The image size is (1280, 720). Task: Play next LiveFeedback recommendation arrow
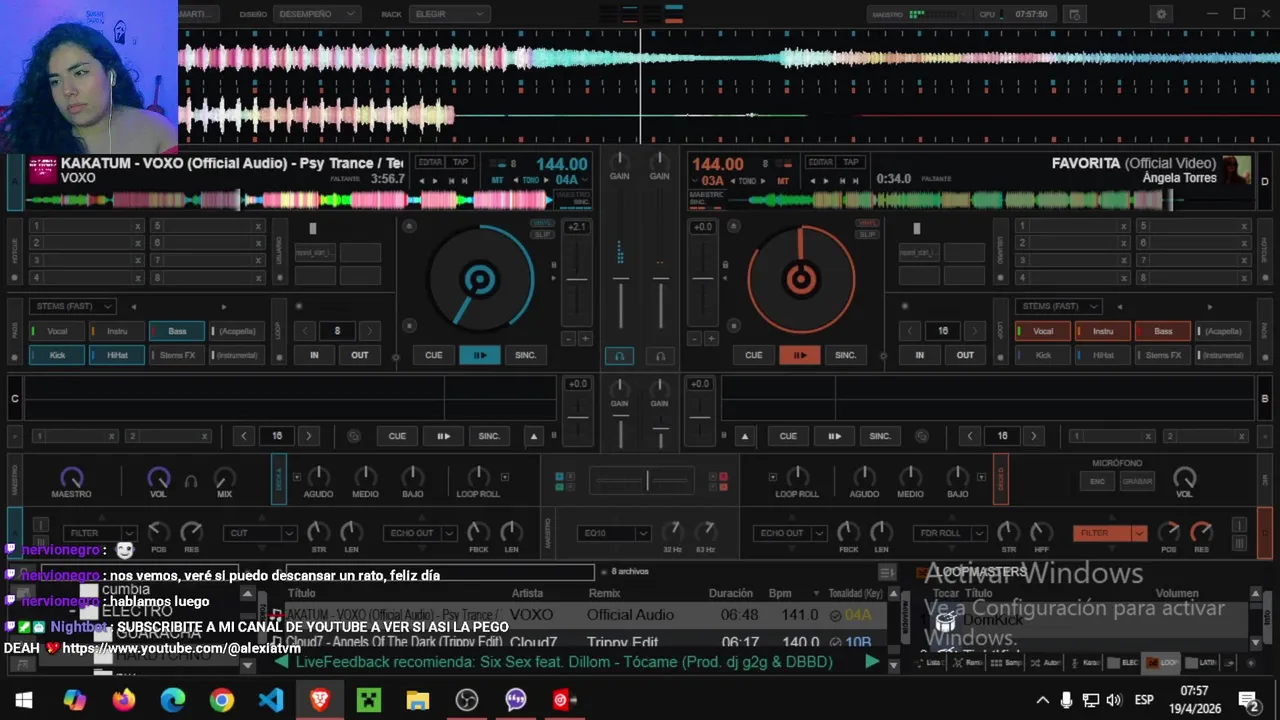[x=871, y=661]
